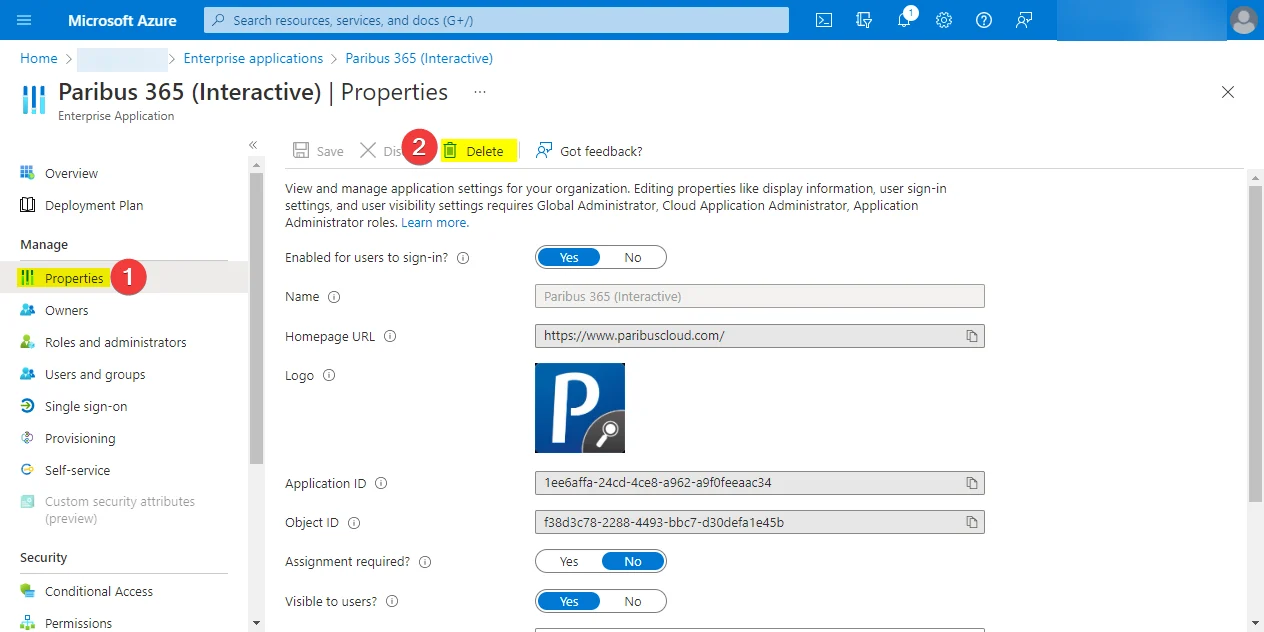Show info tooltip for Assignment required

[x=425, y=562]
